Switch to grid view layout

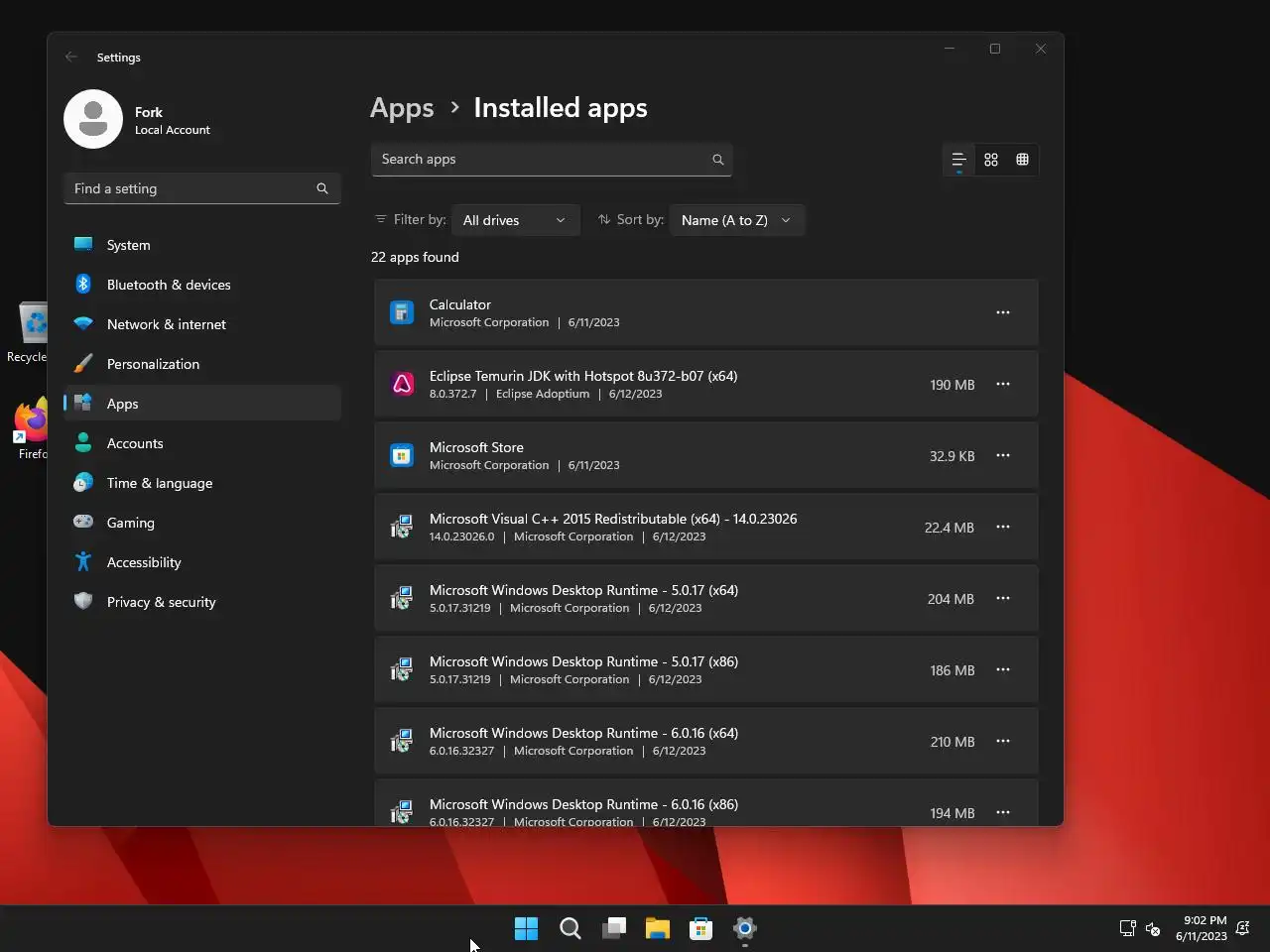coord(991,160)
